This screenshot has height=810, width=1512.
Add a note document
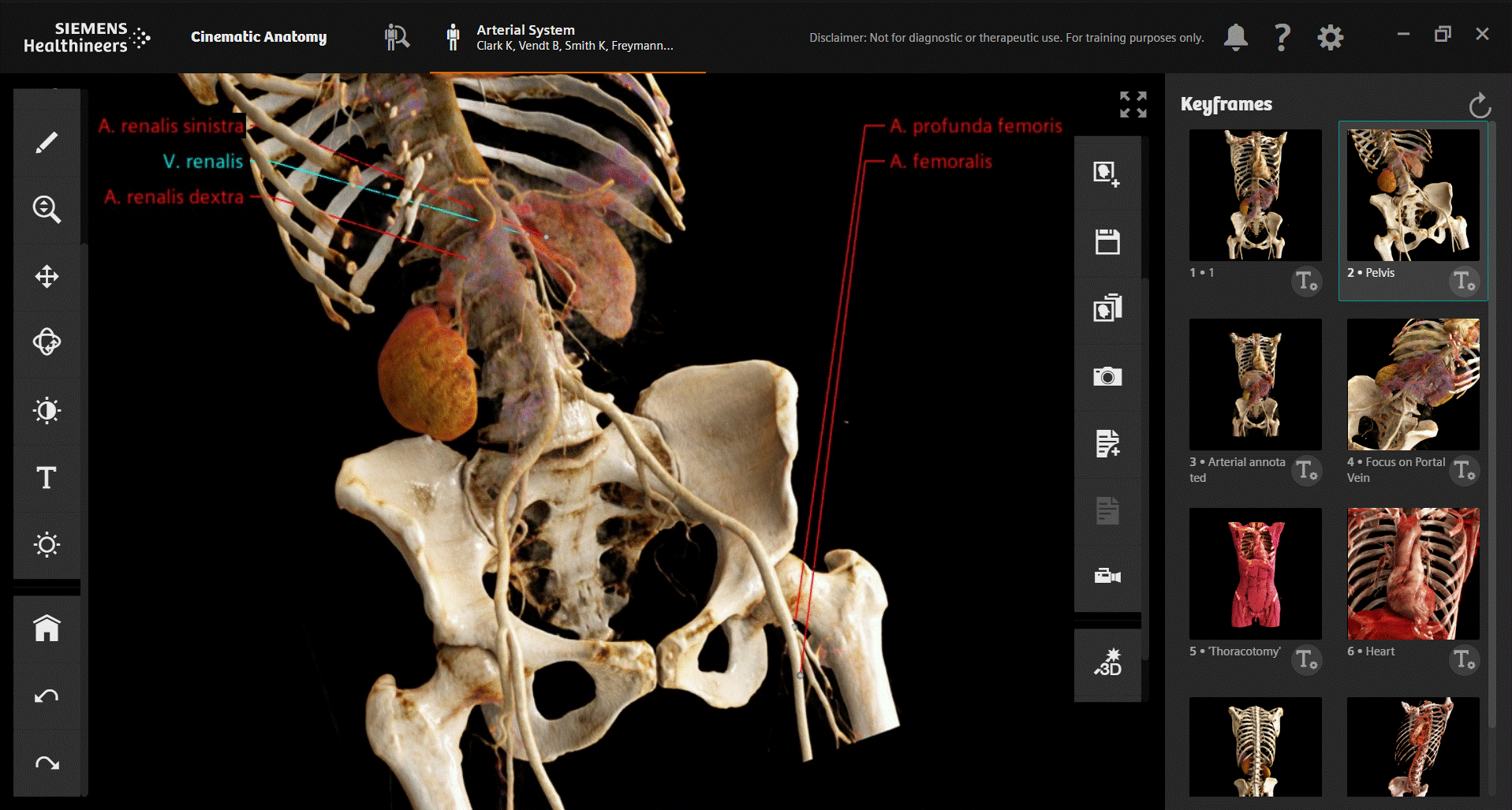pyautogui.click(x=1107, y=443)
